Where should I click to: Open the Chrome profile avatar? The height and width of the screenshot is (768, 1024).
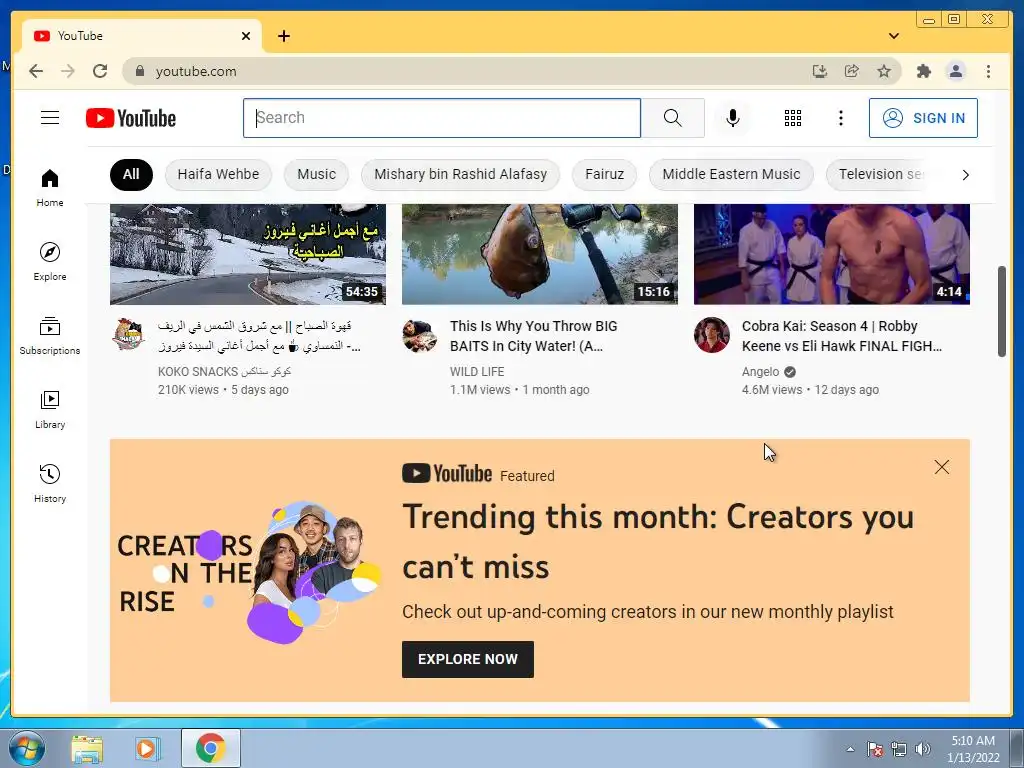pos(955,71)
